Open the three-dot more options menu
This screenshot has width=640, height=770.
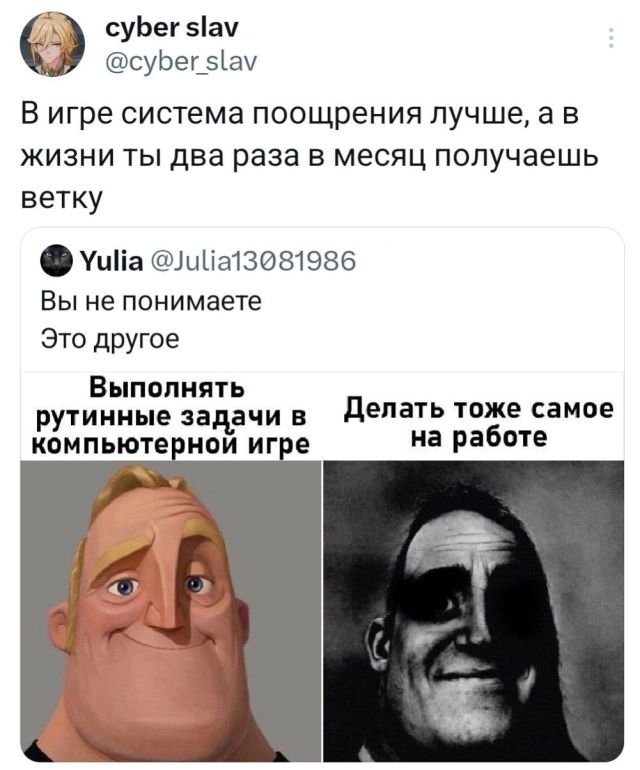[611, 38]
